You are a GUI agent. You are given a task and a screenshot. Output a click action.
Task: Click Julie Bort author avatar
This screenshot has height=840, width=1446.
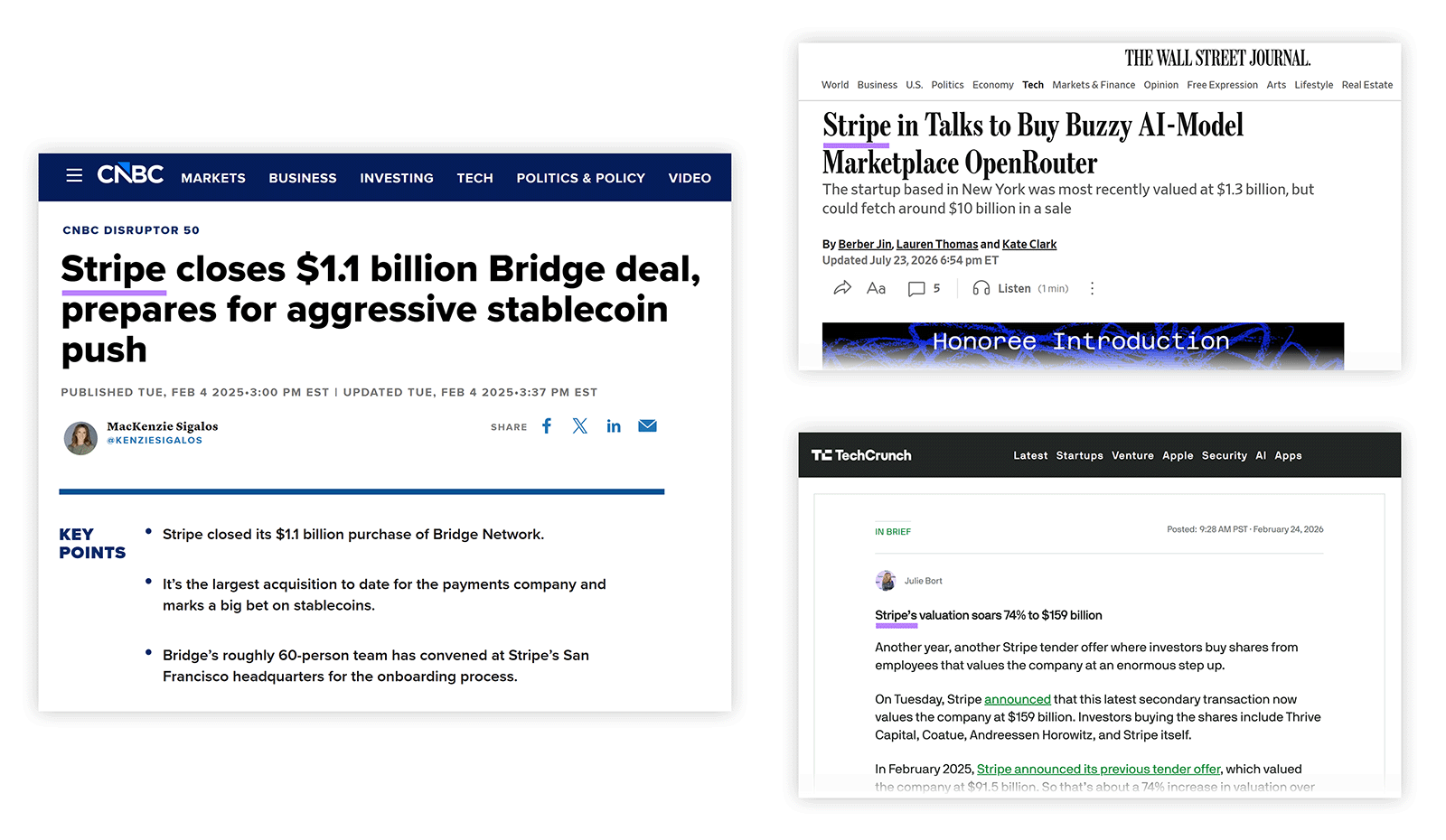pos(886,581)
